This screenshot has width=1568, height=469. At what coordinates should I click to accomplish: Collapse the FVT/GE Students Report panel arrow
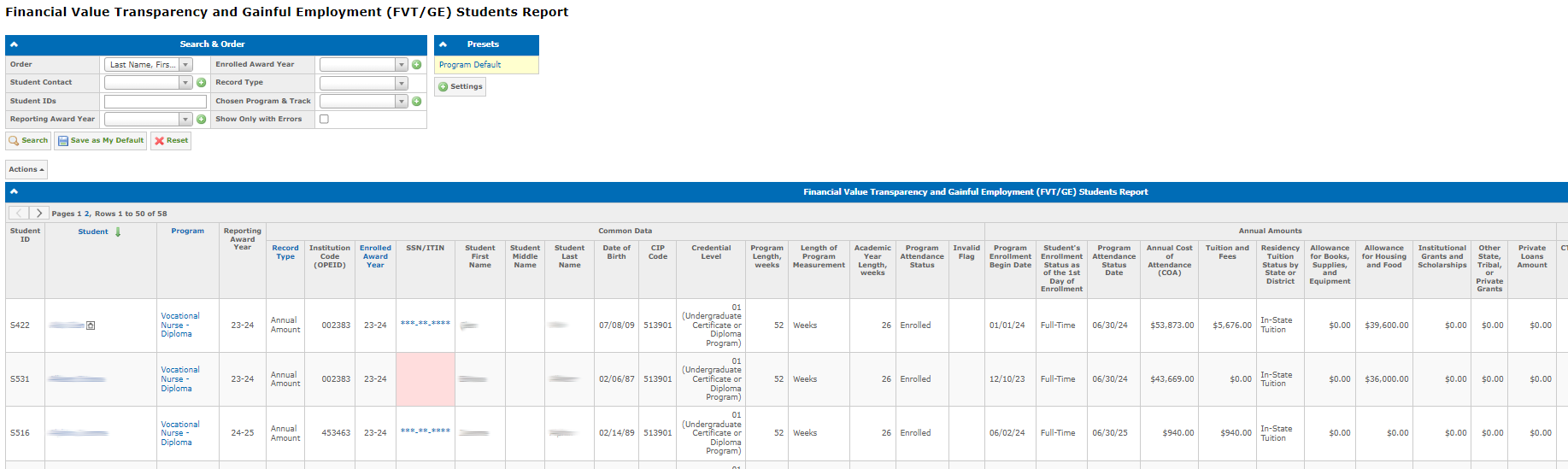click(x=14, y=192)
